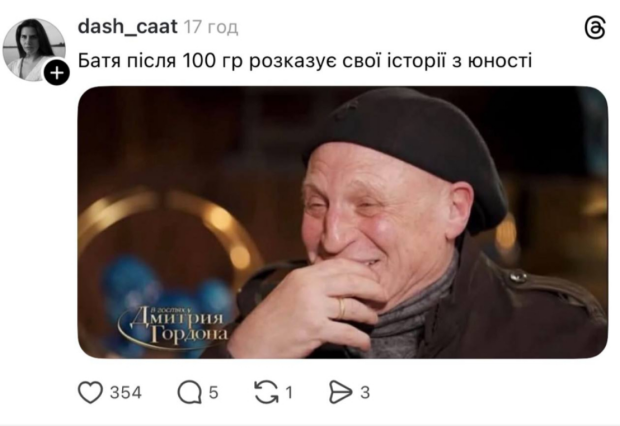Click the "Дмитрия Гордона" watermark in the image
Image resolution: width=620 pixels, height=426 pixels.
(x=174, y=325)
